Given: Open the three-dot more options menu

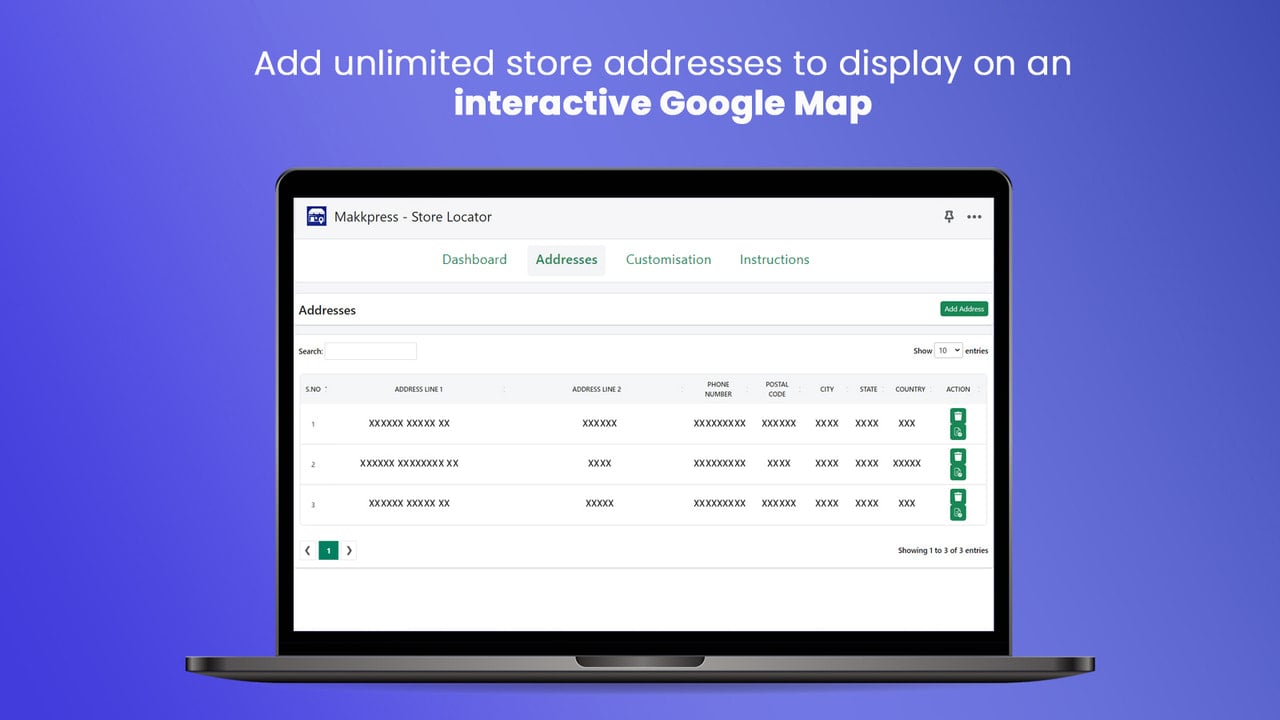Looking at the screenshot, I should tap(974, 217).
